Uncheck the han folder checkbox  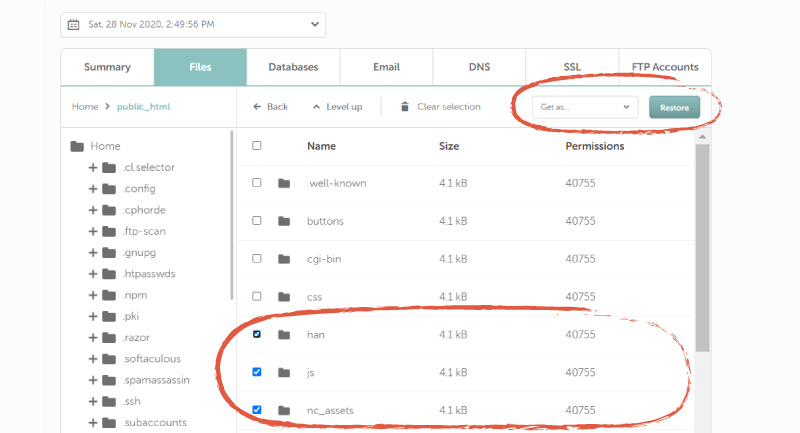tap(257, 334)
